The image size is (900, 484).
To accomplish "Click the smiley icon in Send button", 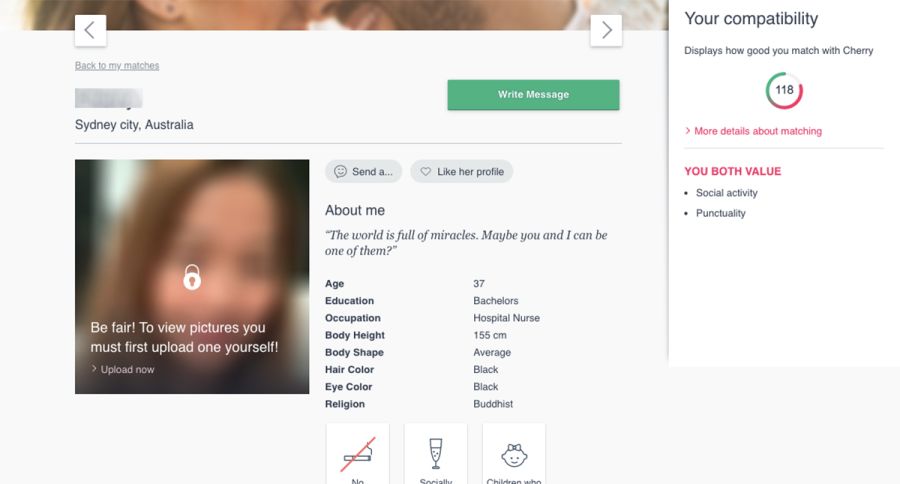I will point(340,171).
